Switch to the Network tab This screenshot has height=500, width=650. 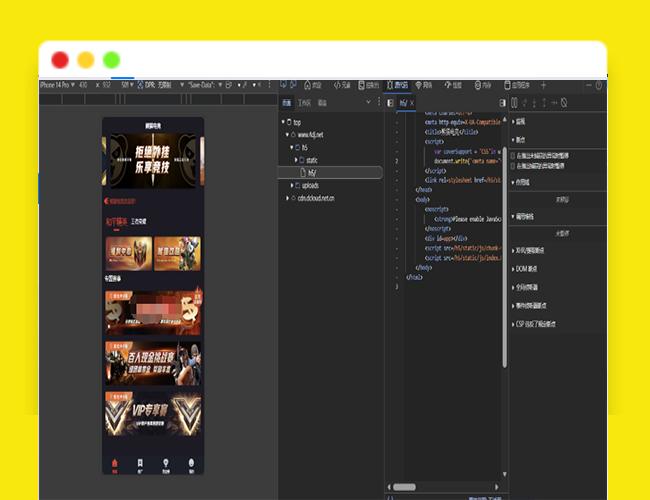424,85
